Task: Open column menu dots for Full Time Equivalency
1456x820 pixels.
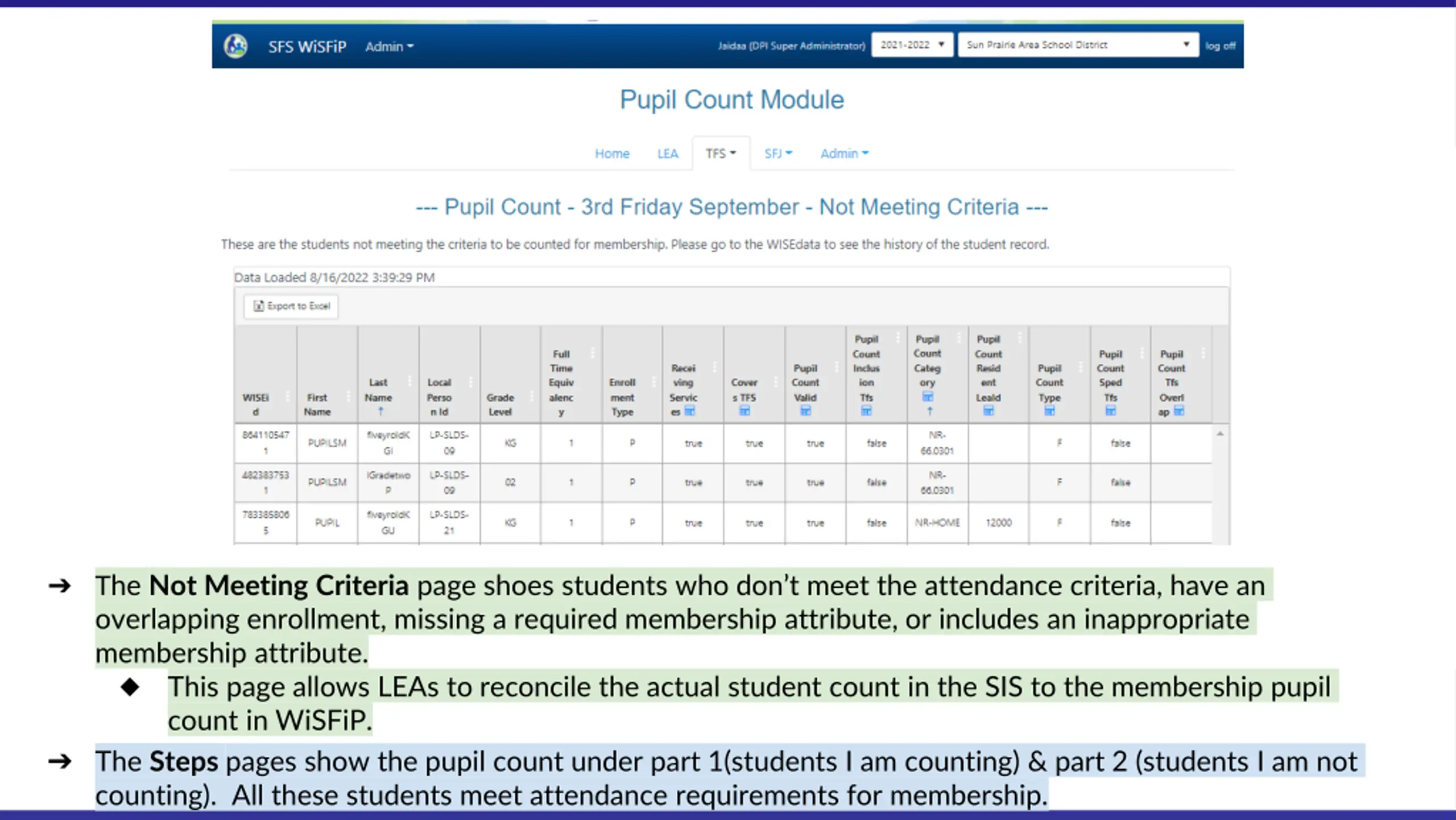Action: coord(592,353)
